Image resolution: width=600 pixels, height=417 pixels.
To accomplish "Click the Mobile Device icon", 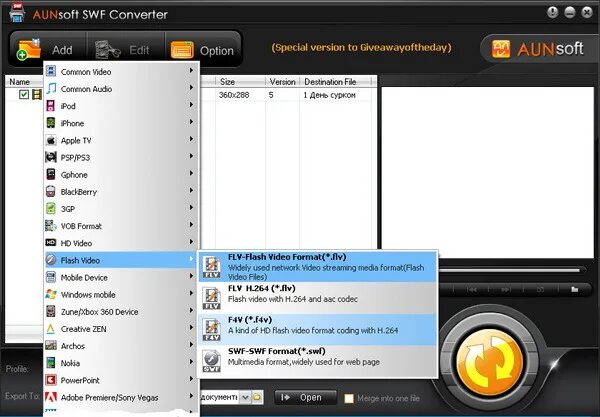I will coord(51,277).
